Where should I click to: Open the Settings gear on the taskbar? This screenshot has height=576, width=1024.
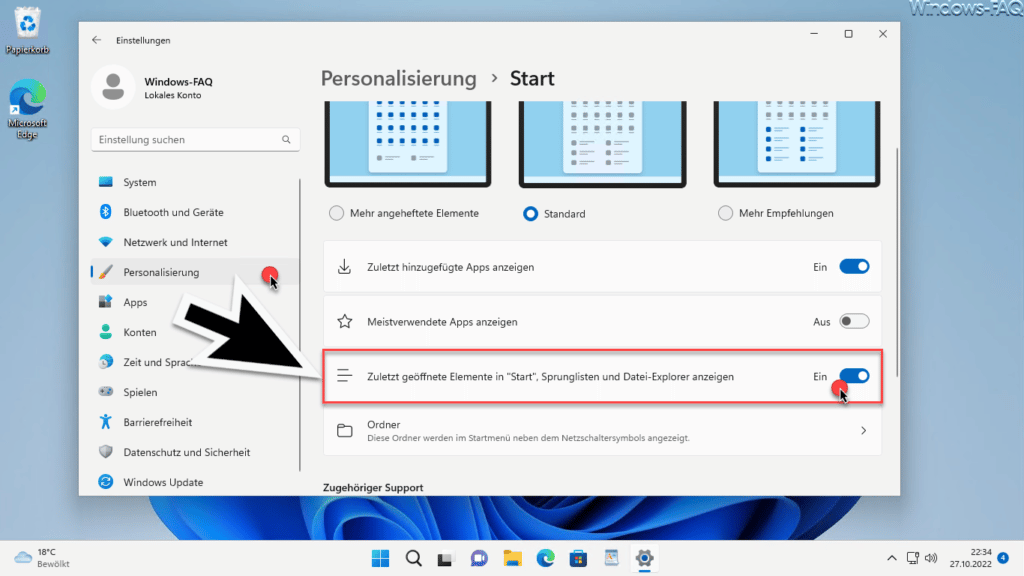click(x=644, y=558)
